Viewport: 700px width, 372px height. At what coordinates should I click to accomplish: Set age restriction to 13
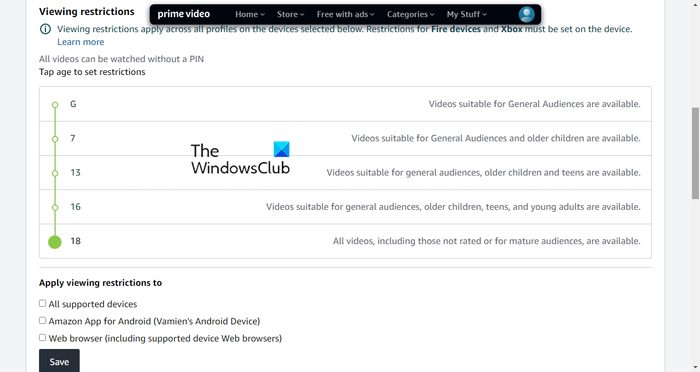click(x=55, y=173)
